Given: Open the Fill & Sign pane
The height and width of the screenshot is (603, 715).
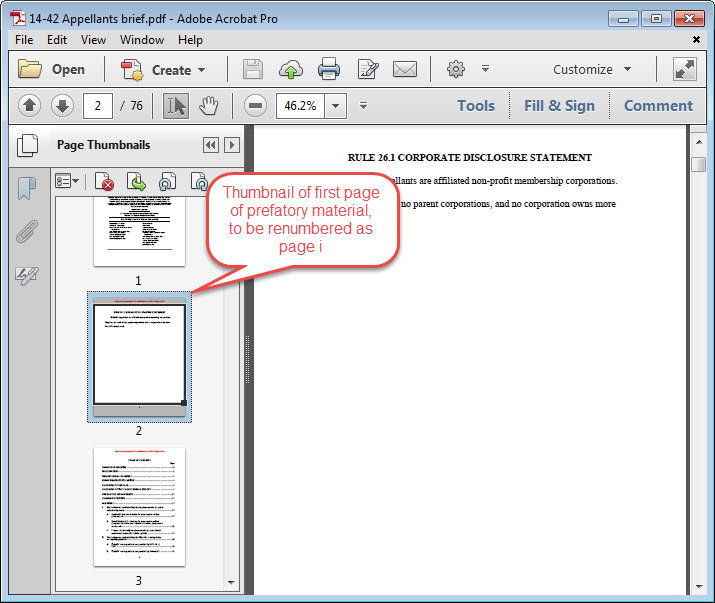Looking at the screenshot, I should tap(559, 105).
